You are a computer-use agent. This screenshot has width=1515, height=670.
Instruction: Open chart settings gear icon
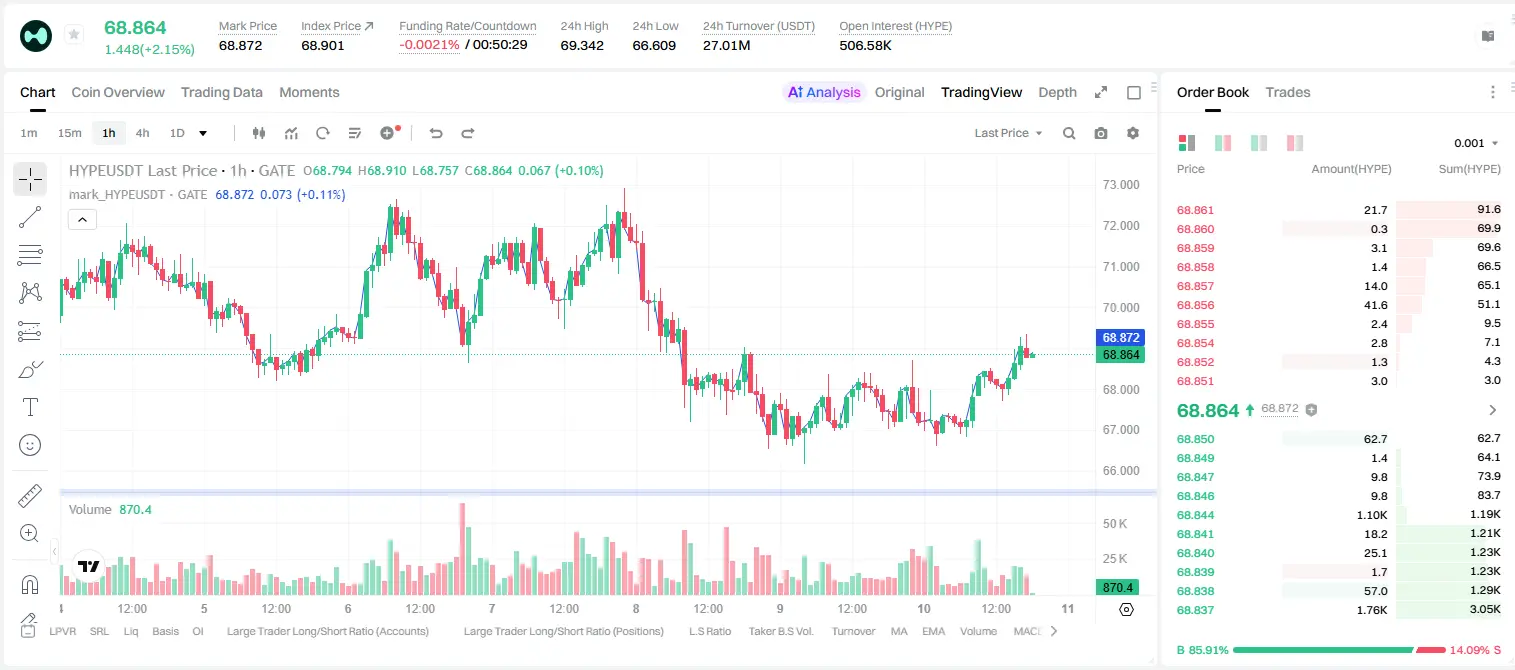click(x=1133, y=133)
